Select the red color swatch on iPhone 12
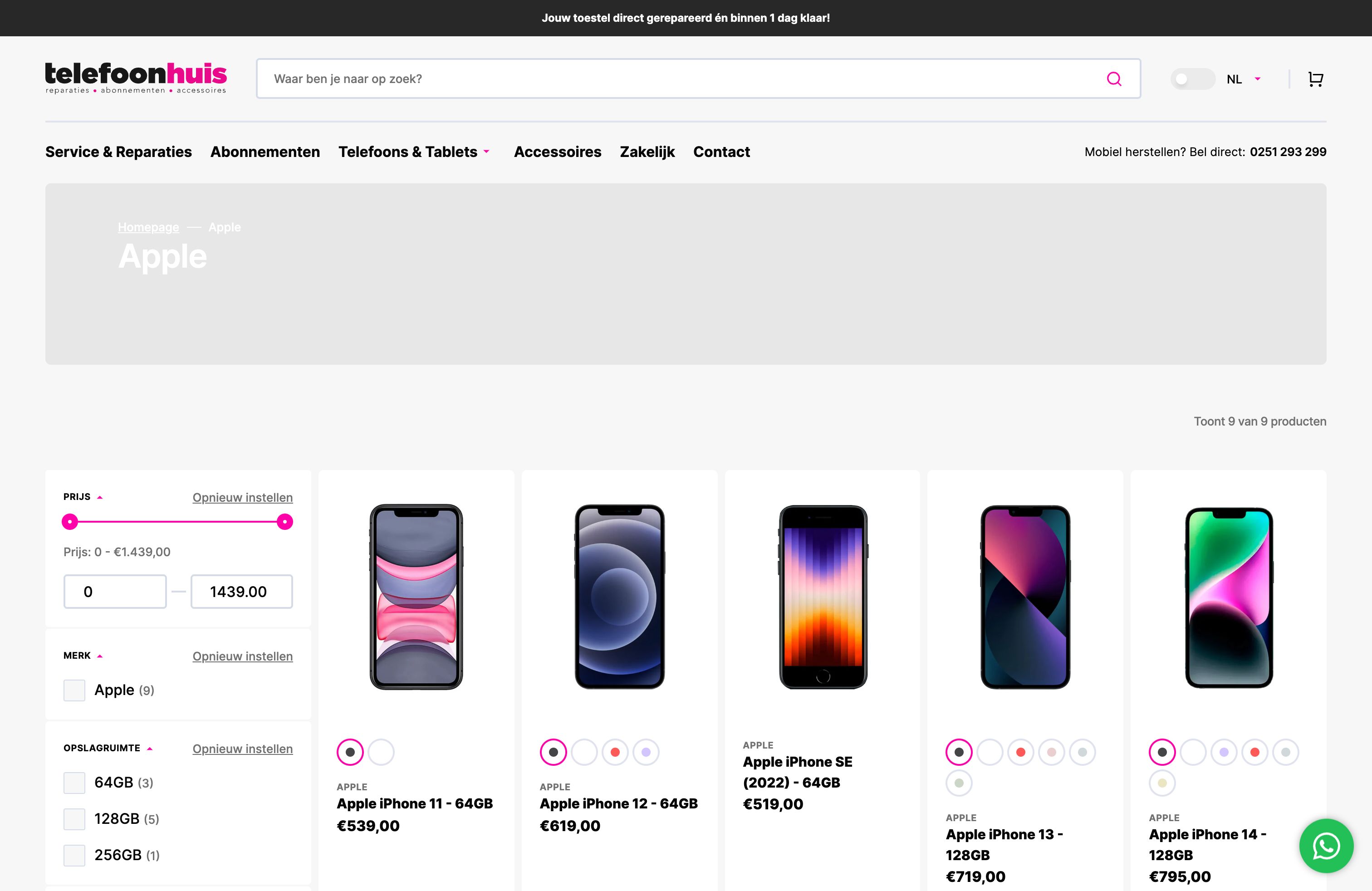 [x=615, y=752]
